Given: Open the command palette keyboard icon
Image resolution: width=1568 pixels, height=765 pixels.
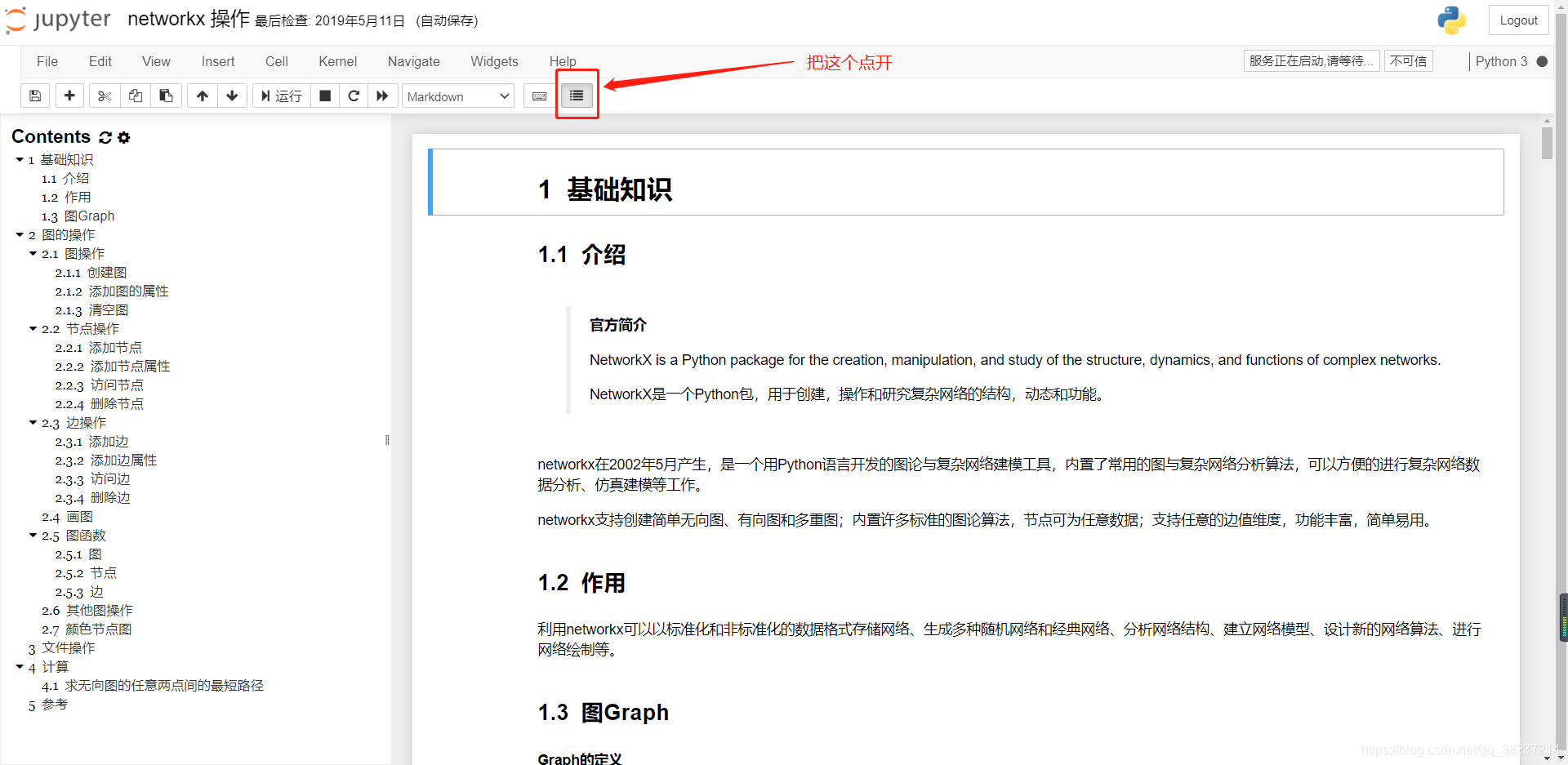Looking at the screenshot, I should point(539,96).
